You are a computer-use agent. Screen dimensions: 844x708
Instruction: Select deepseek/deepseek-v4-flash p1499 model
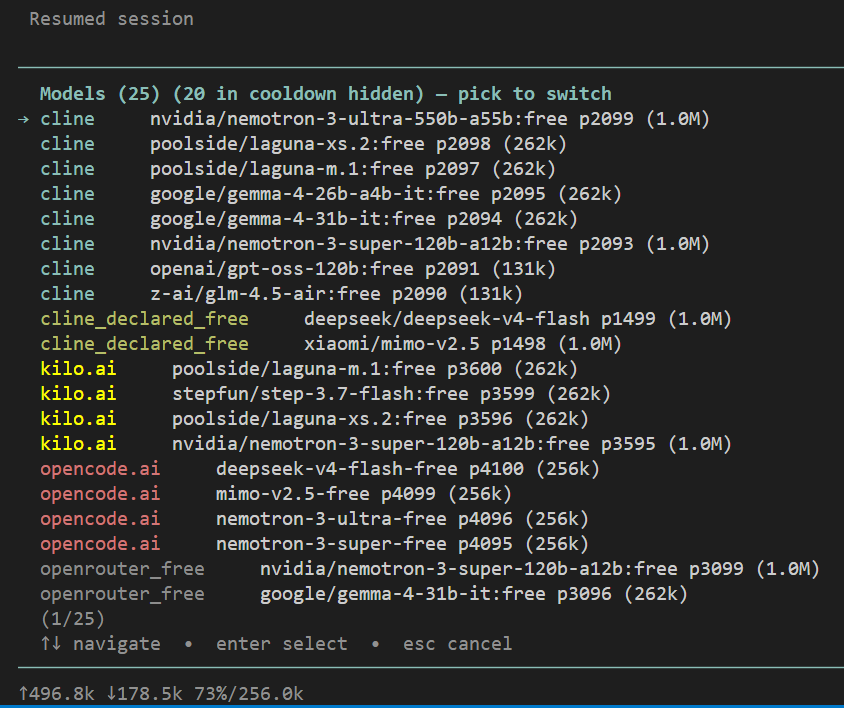tap(386, 319)
